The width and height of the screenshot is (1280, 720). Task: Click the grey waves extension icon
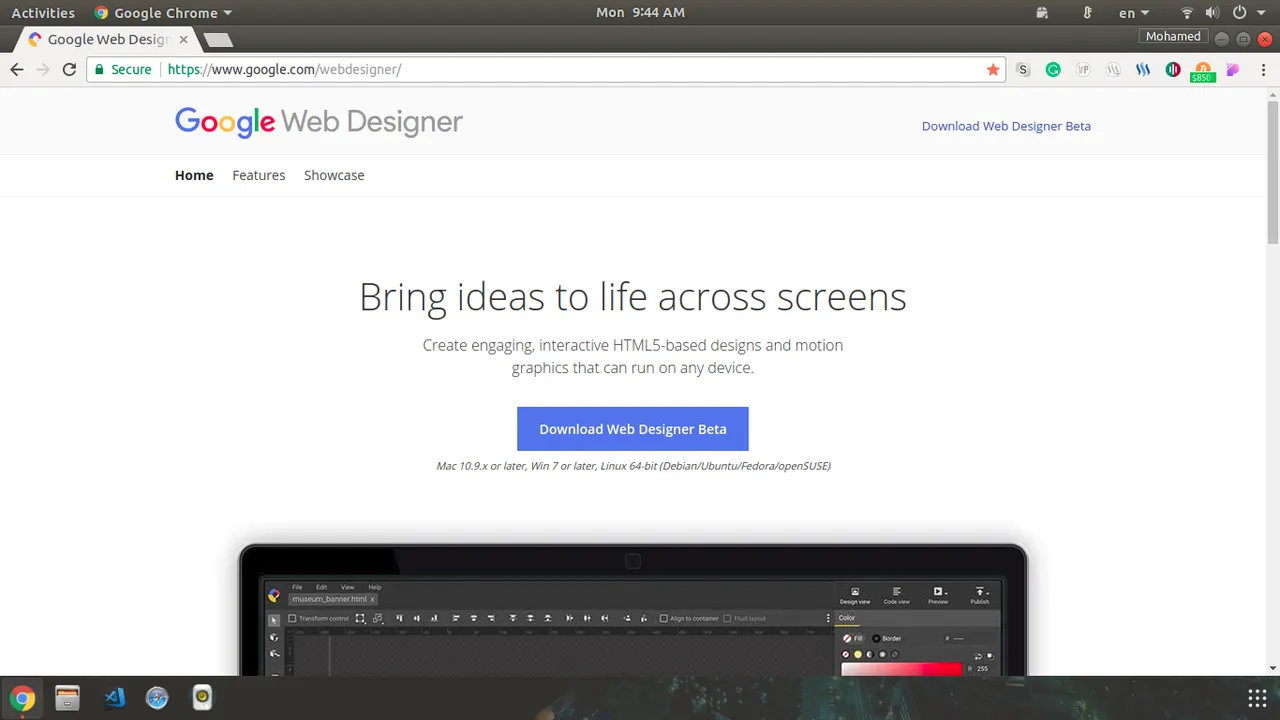(x=1113, y=70)
